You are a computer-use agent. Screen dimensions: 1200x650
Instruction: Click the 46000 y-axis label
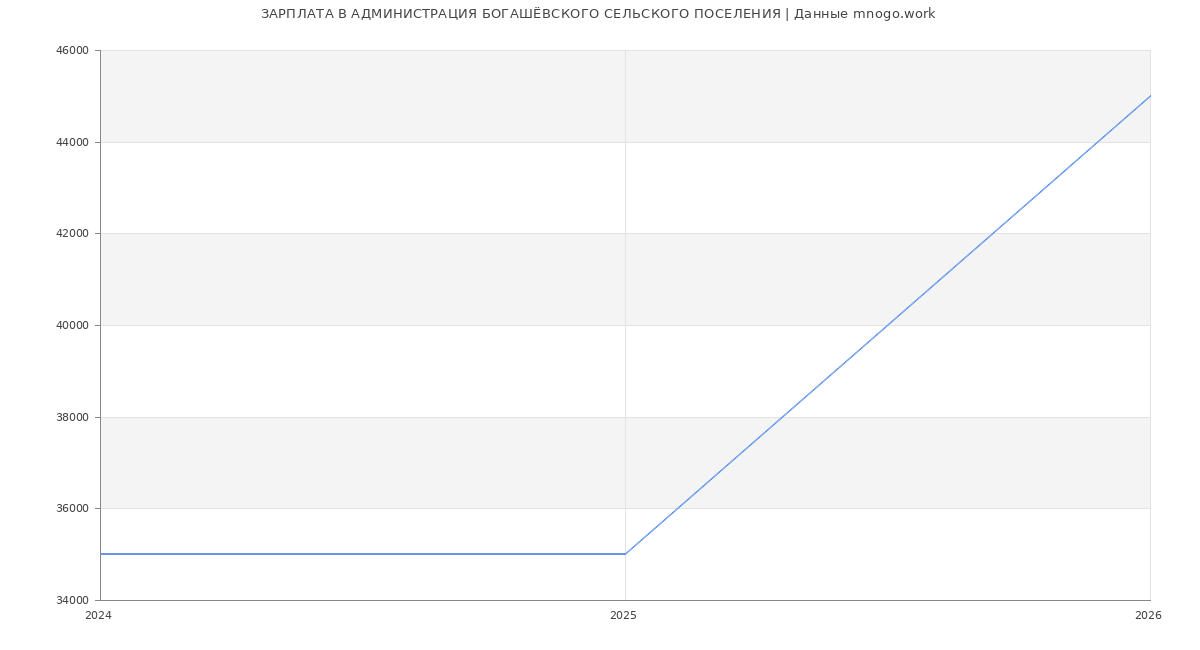point(72,51)
